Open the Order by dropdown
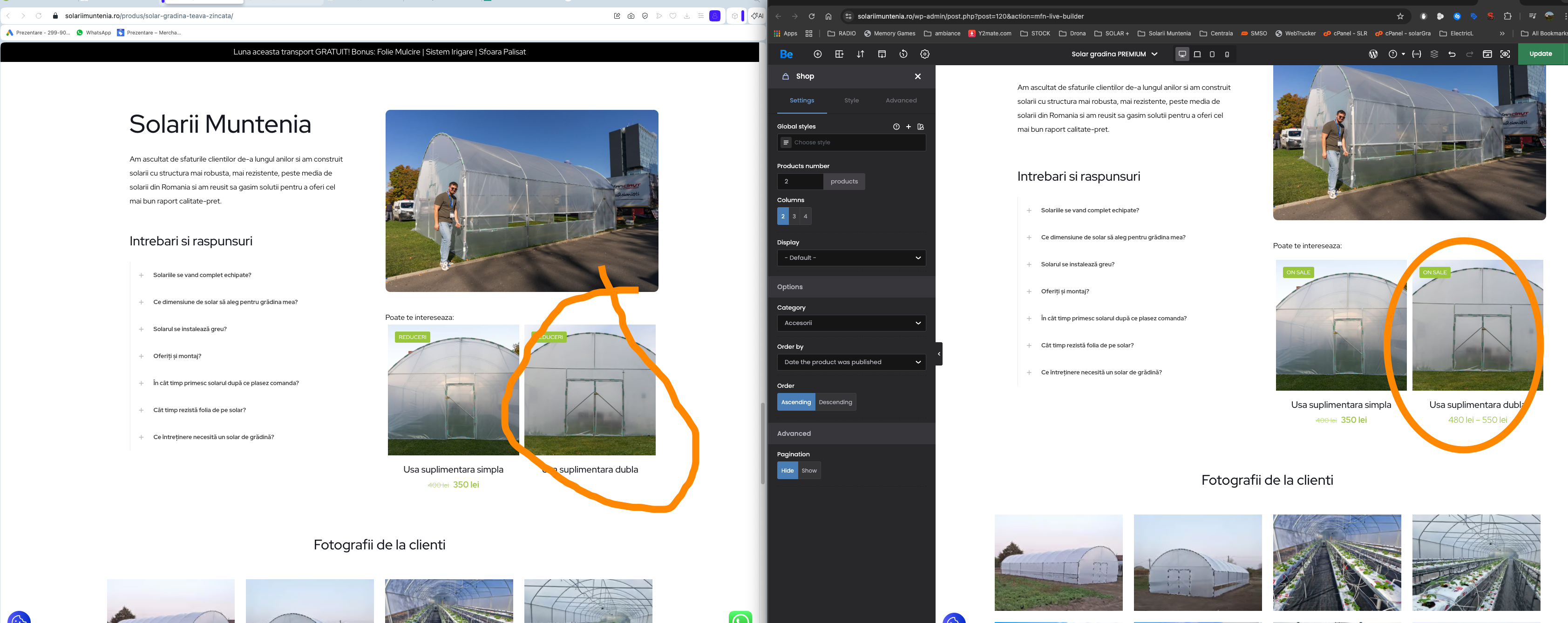Image resolution: width=1568 pixels, height=623 pixels. click(x=851, y=362)
